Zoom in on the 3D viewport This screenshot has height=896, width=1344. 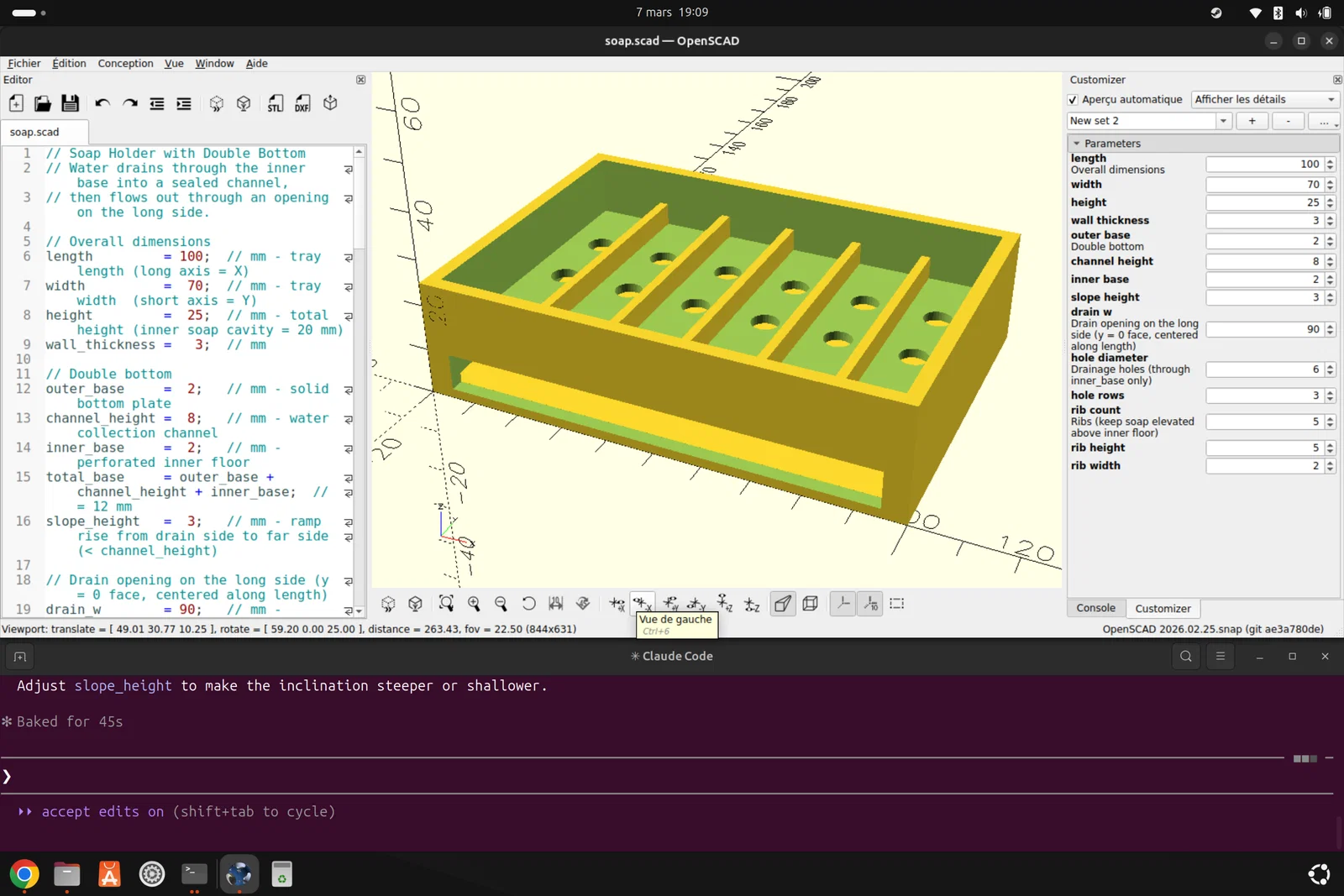point(474,604)
